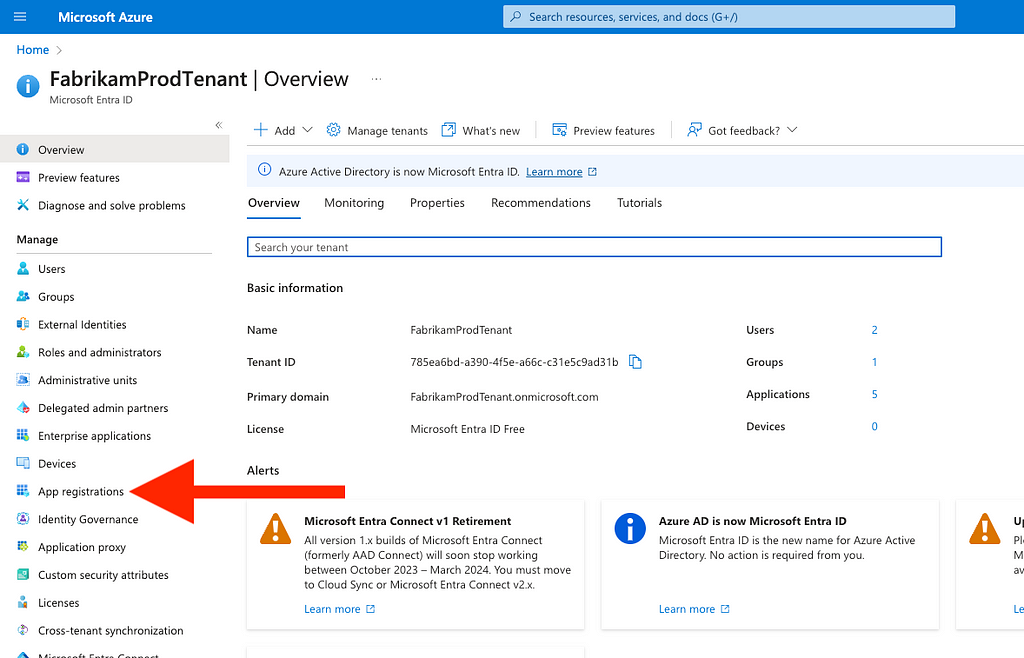Open Cross-tenant synchronization menu item
The width and height of the screenshot is (1024, 658).
(110, 631)
